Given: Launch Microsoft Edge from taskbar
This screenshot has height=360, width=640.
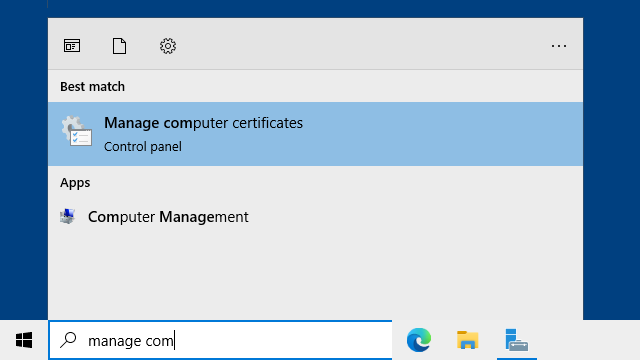Looking at the screenshot, I should [419, 340].
